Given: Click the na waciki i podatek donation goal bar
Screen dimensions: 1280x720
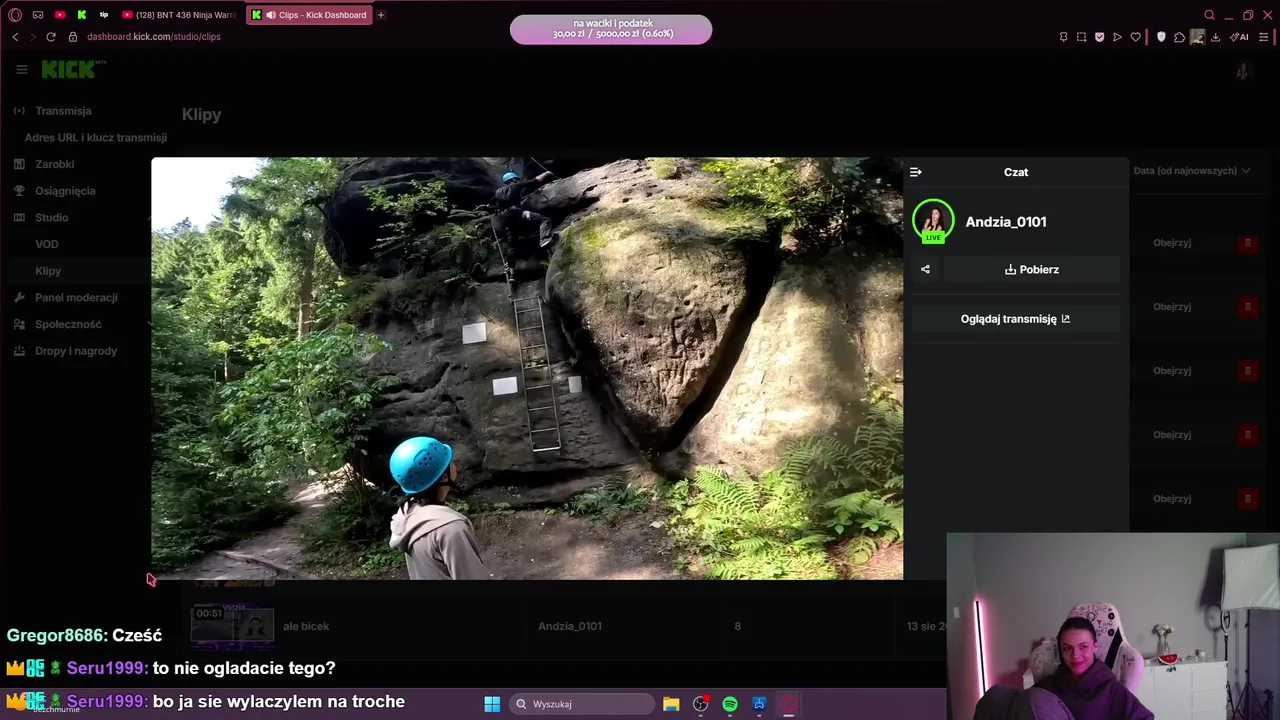Looking at the screenshot, I should pyautogui.click(x=611, y=29).
